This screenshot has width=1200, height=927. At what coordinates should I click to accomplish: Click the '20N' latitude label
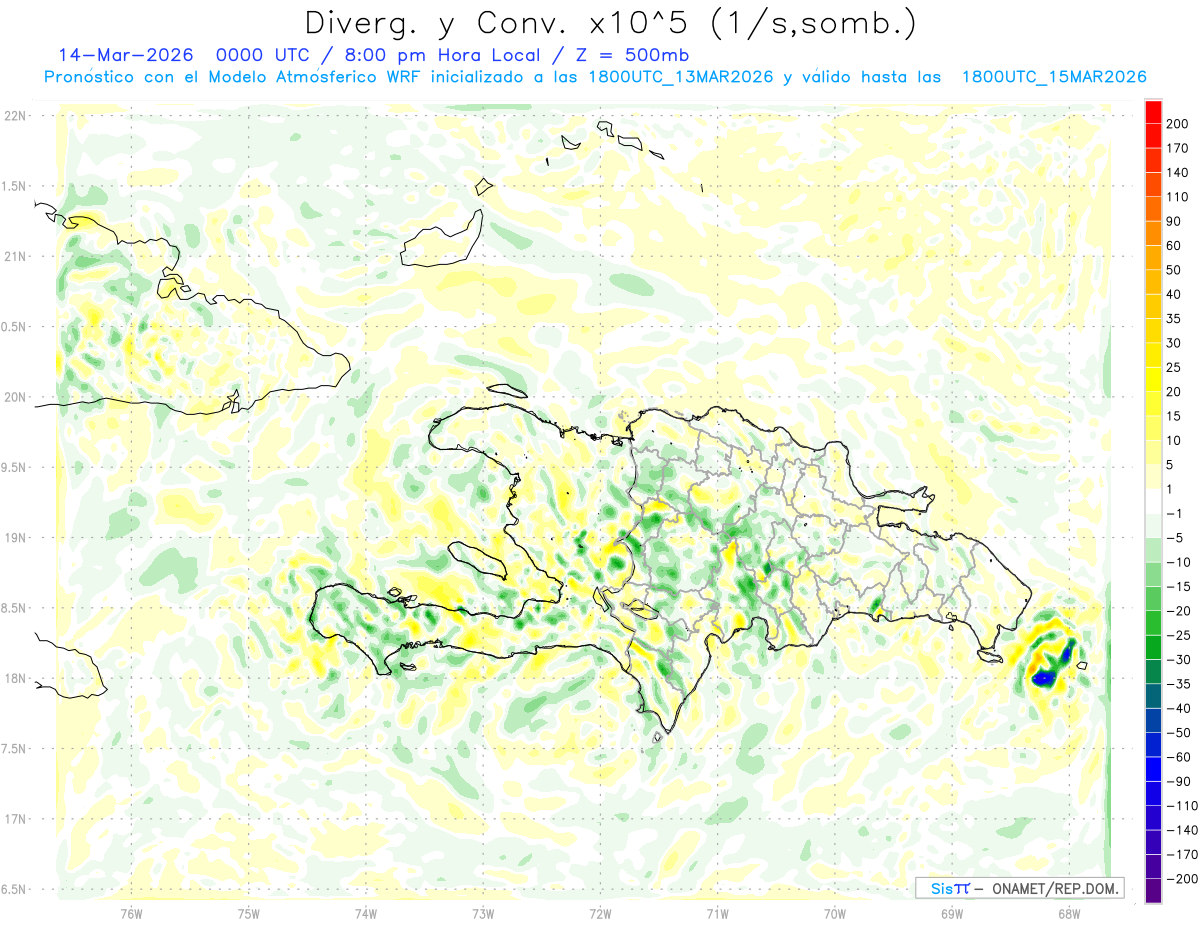pyautogui.click(x=15, y=397)
